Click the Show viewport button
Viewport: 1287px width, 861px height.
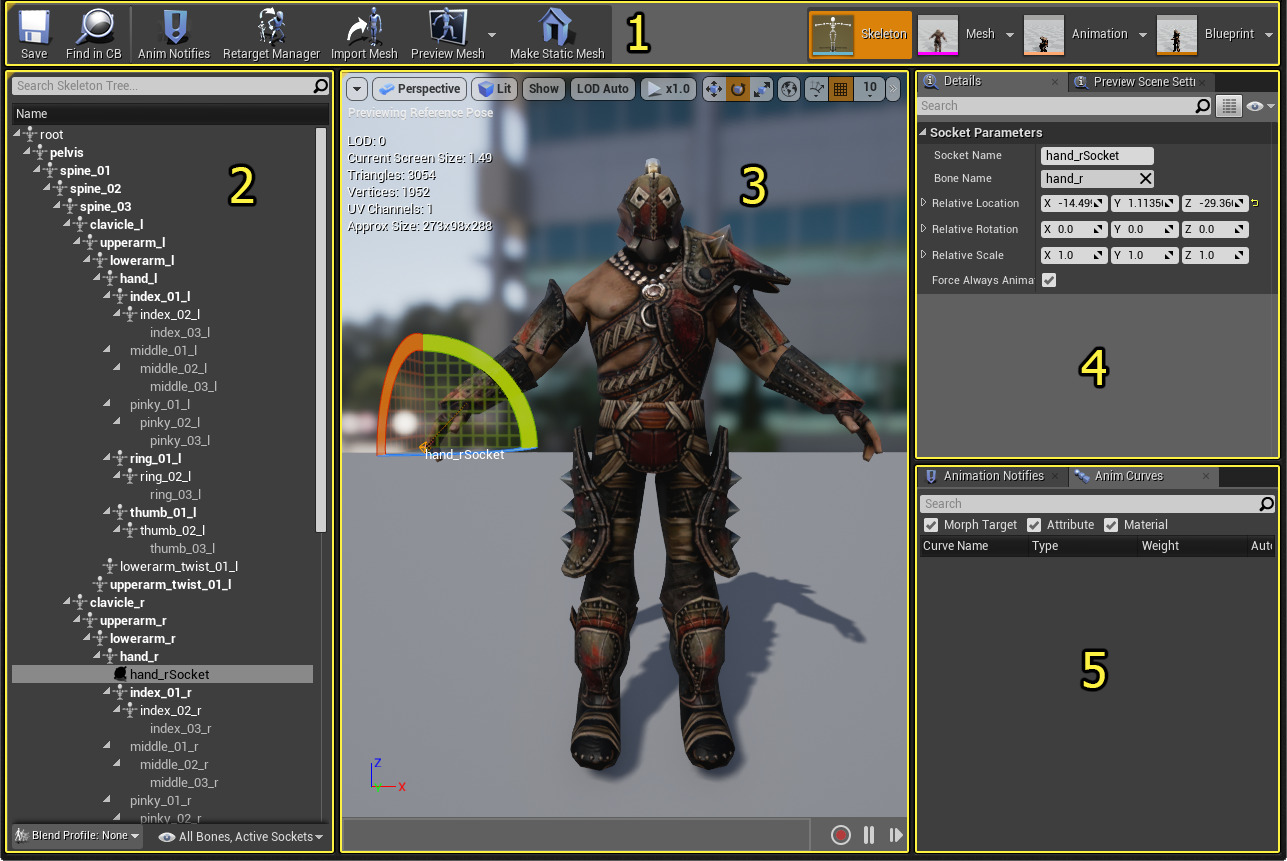tap(544, 89)
